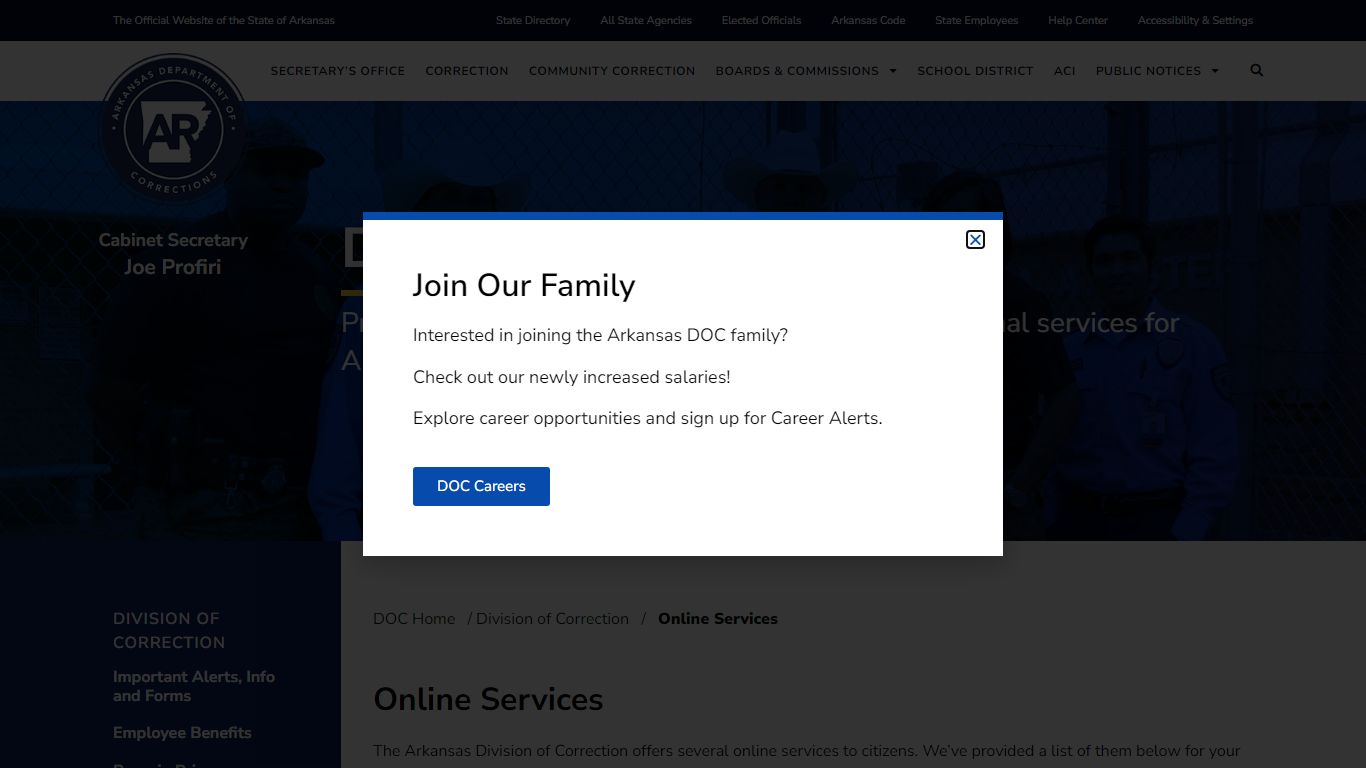This screenshot has height=768, width=1366.
Task: Click the Explore career opportunities text
Action: [x=648, y=418]
